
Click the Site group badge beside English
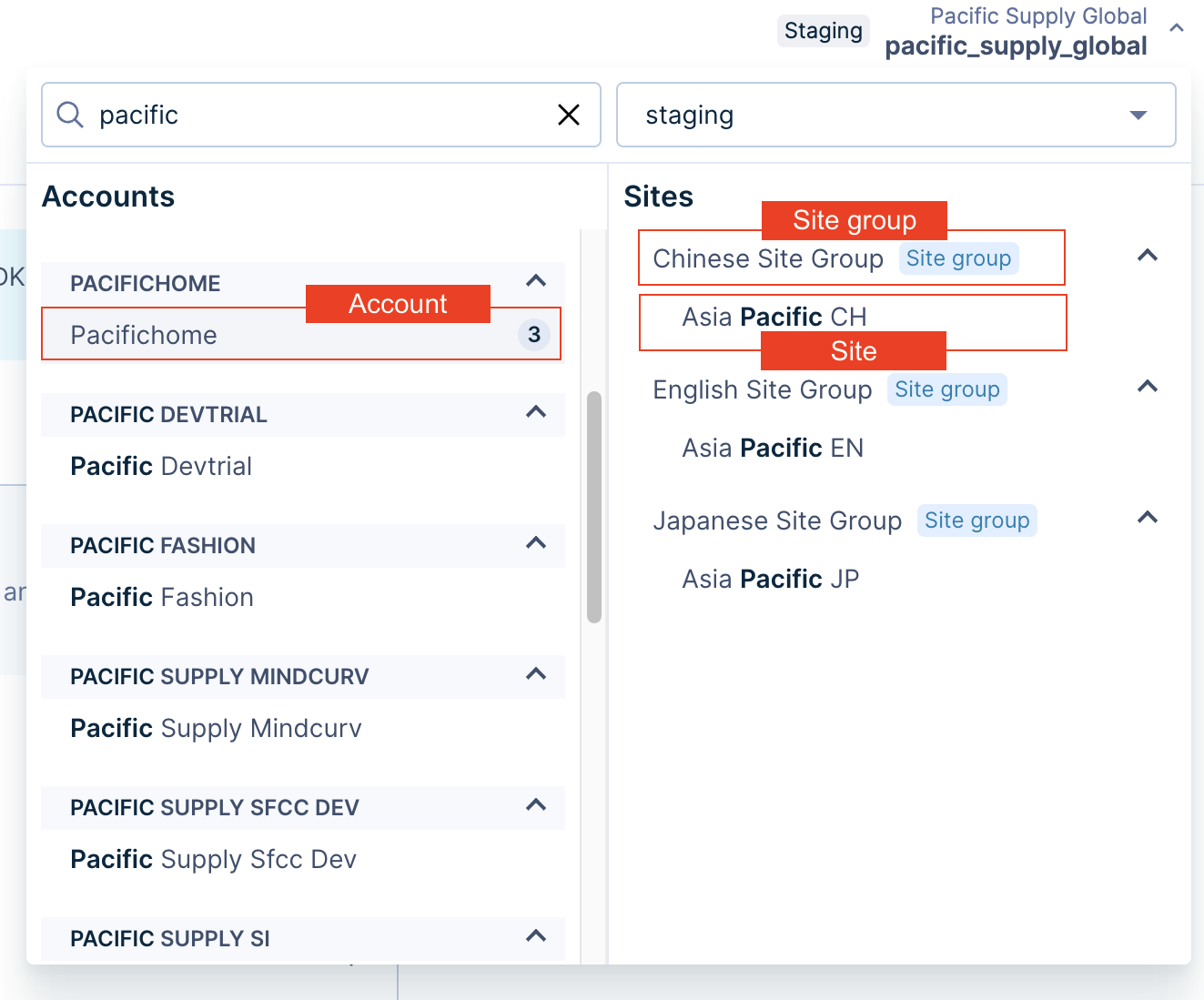click(947, 389)
